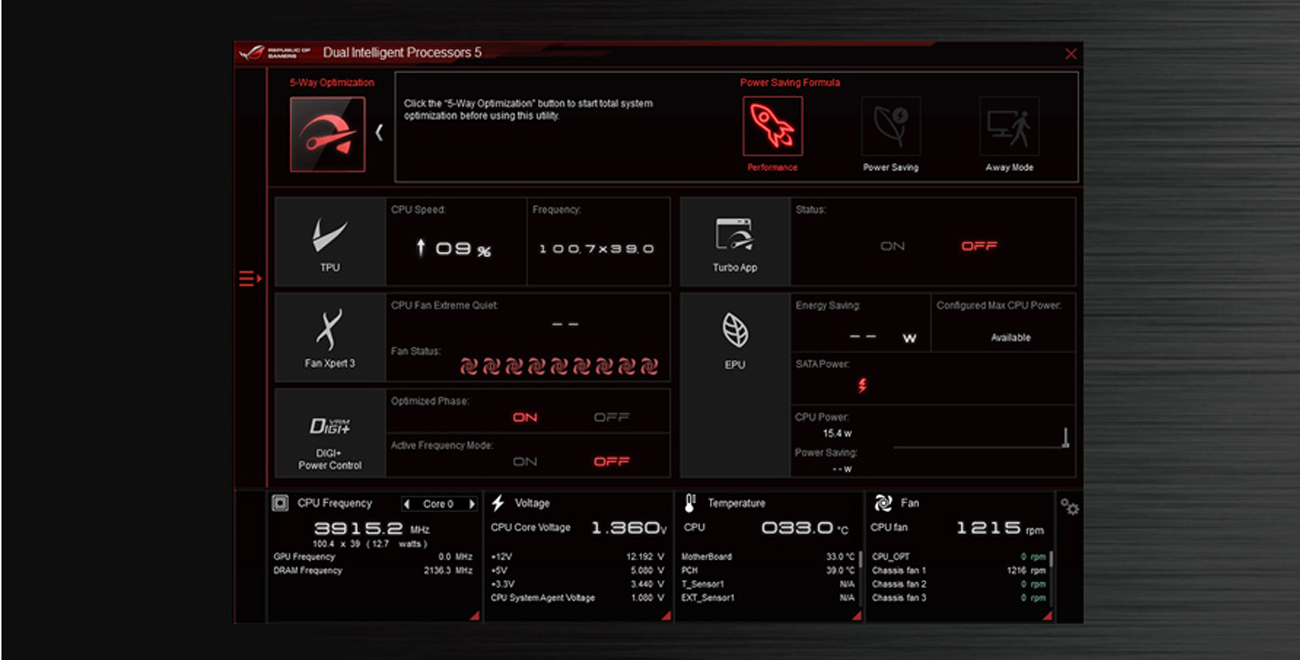Turn Turbo App status OFF
This screenshot has width=1300, height=660.
pos(979,246)
